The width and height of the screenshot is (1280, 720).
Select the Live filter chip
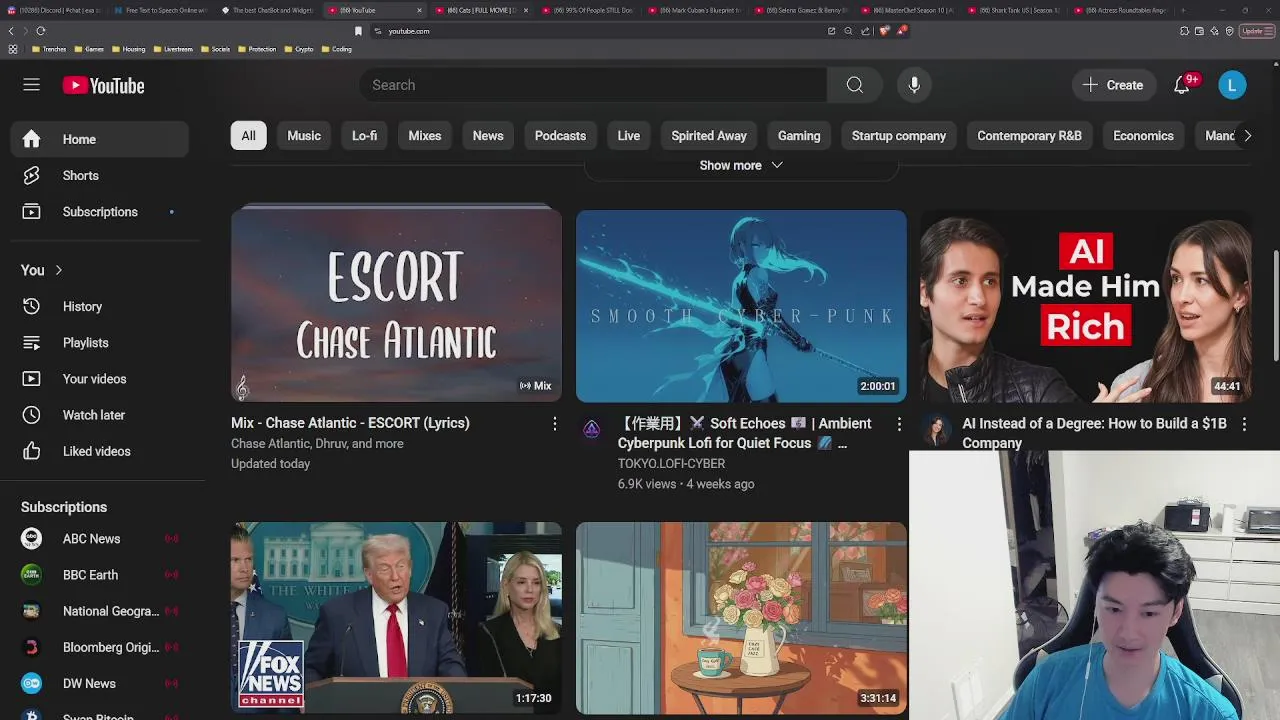pos(628,135)
